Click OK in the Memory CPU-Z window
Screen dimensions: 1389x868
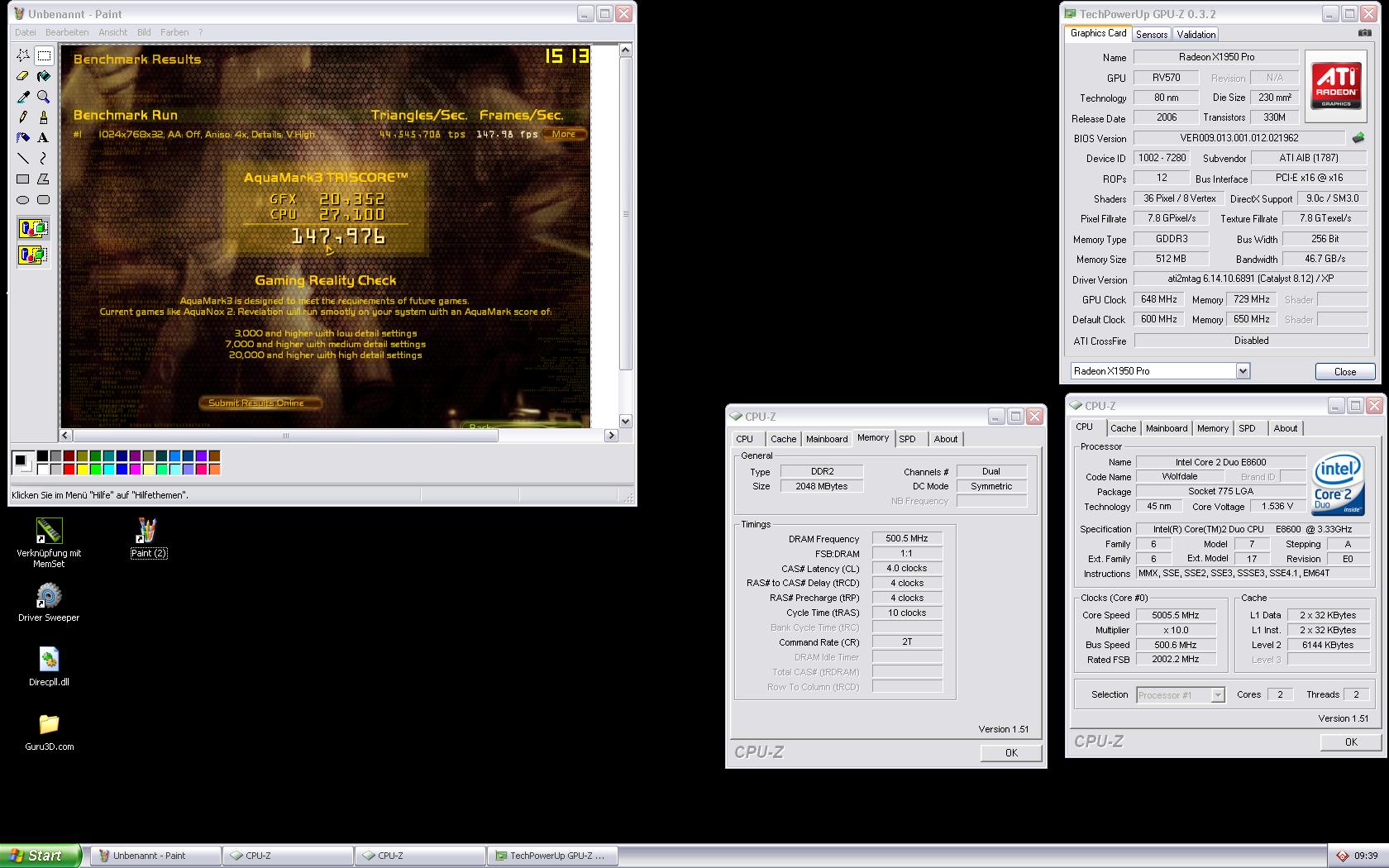pyautogui.click(x=1011, y=752)
